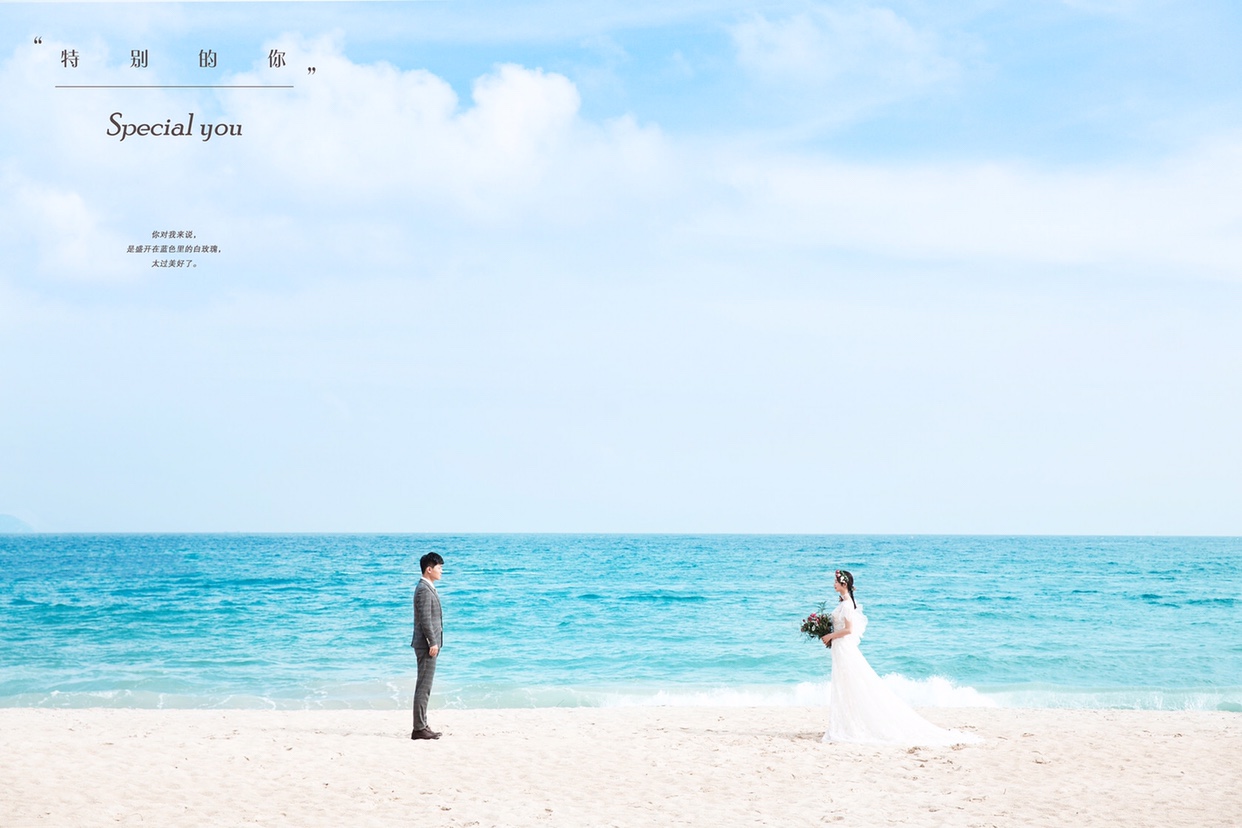Click the character '的' in the heading
Viewport: 1242px width, 828px height.
click(x=207, y=59)
